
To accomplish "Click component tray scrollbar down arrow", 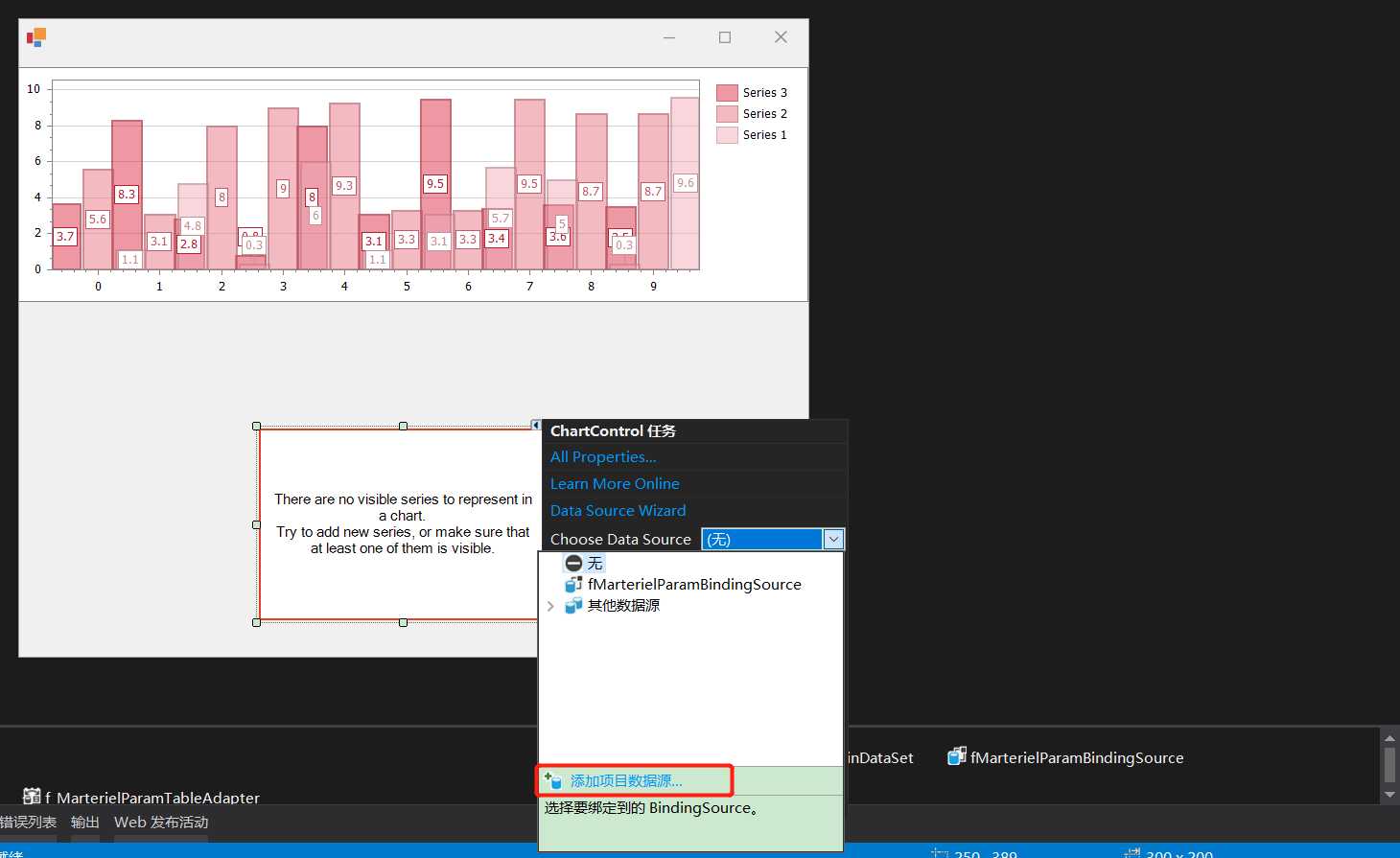I will tap(1389, 796).
